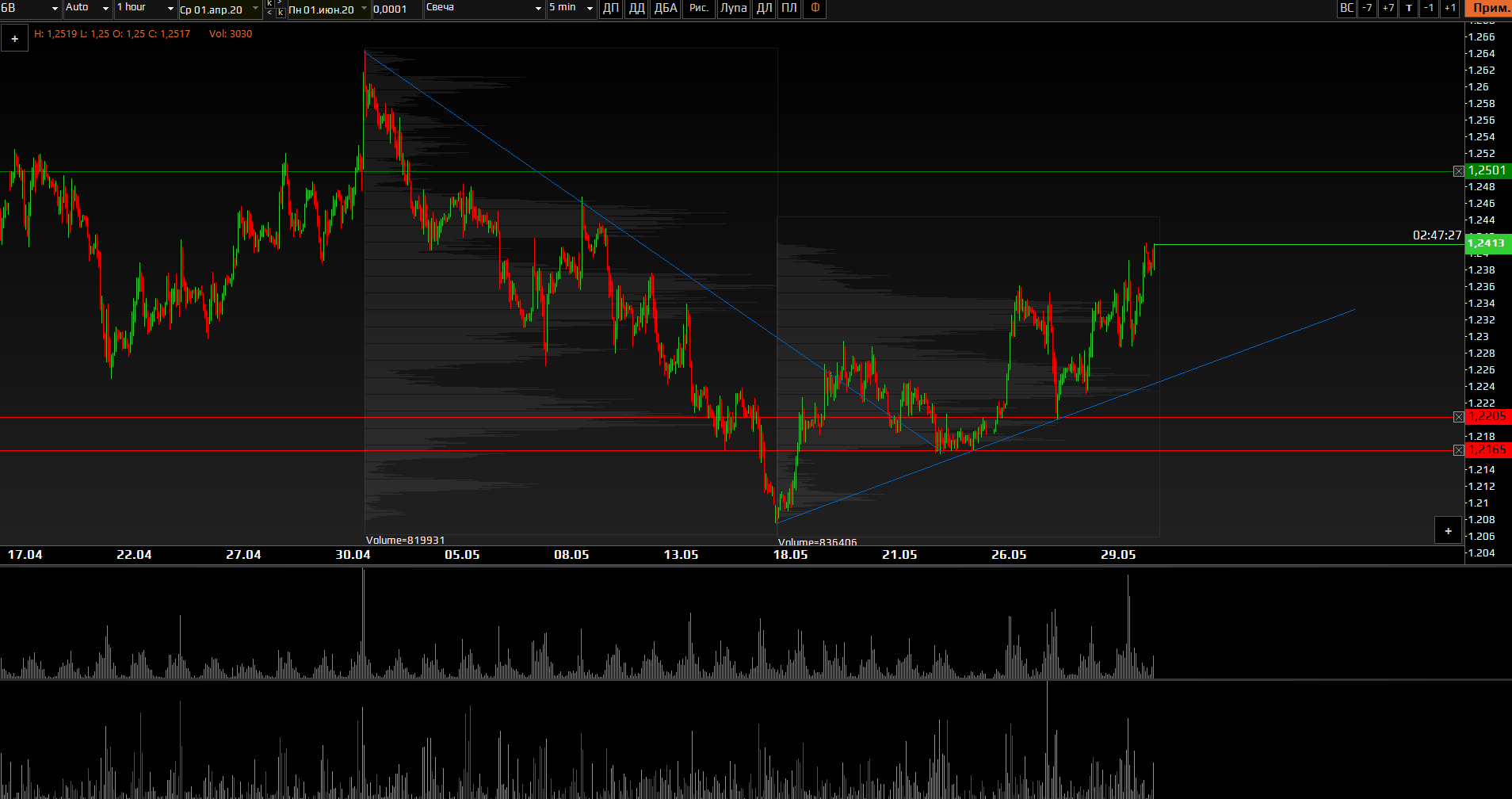
Task: Click the ПЛ toolbar item
Action: pyautogui.click(x=789, y=9)
